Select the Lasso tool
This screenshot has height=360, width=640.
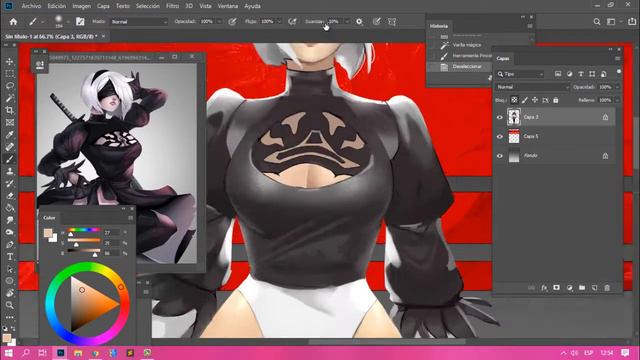tap(10, 86)
